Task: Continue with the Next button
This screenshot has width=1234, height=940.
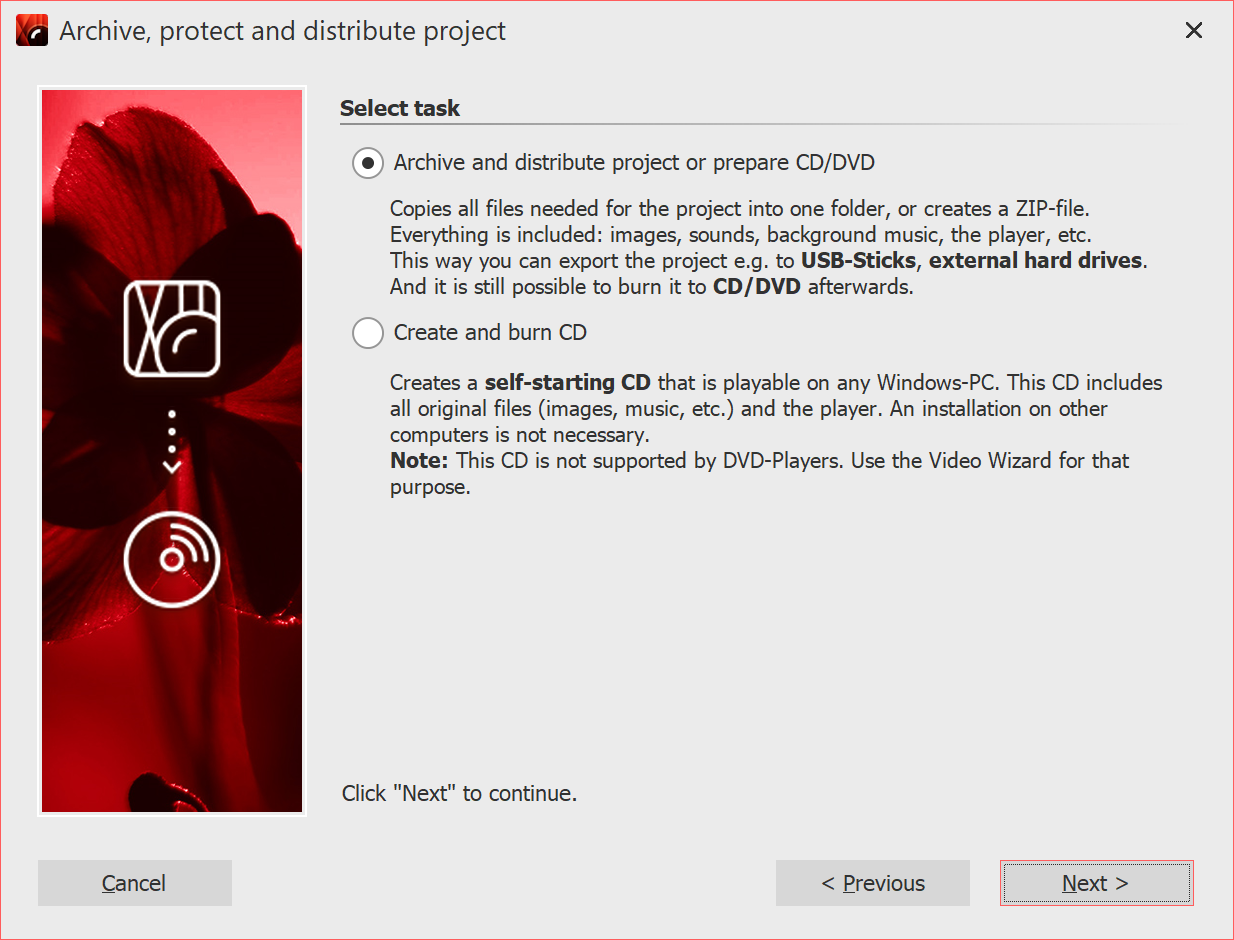Action: 1096,883
